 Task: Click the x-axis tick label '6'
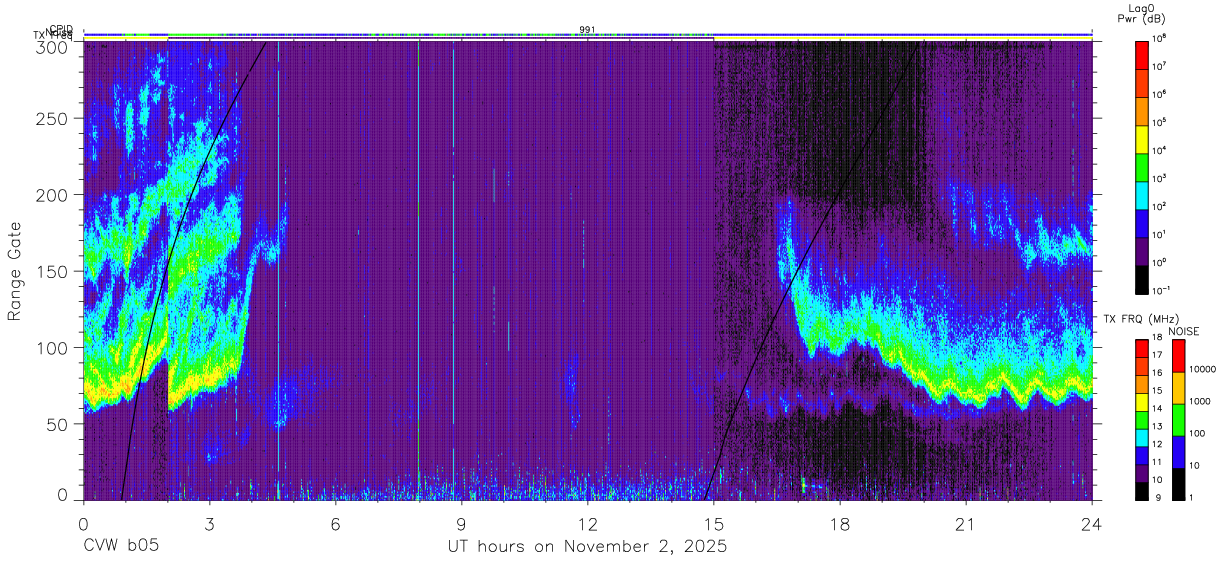[x=336, y=523]
